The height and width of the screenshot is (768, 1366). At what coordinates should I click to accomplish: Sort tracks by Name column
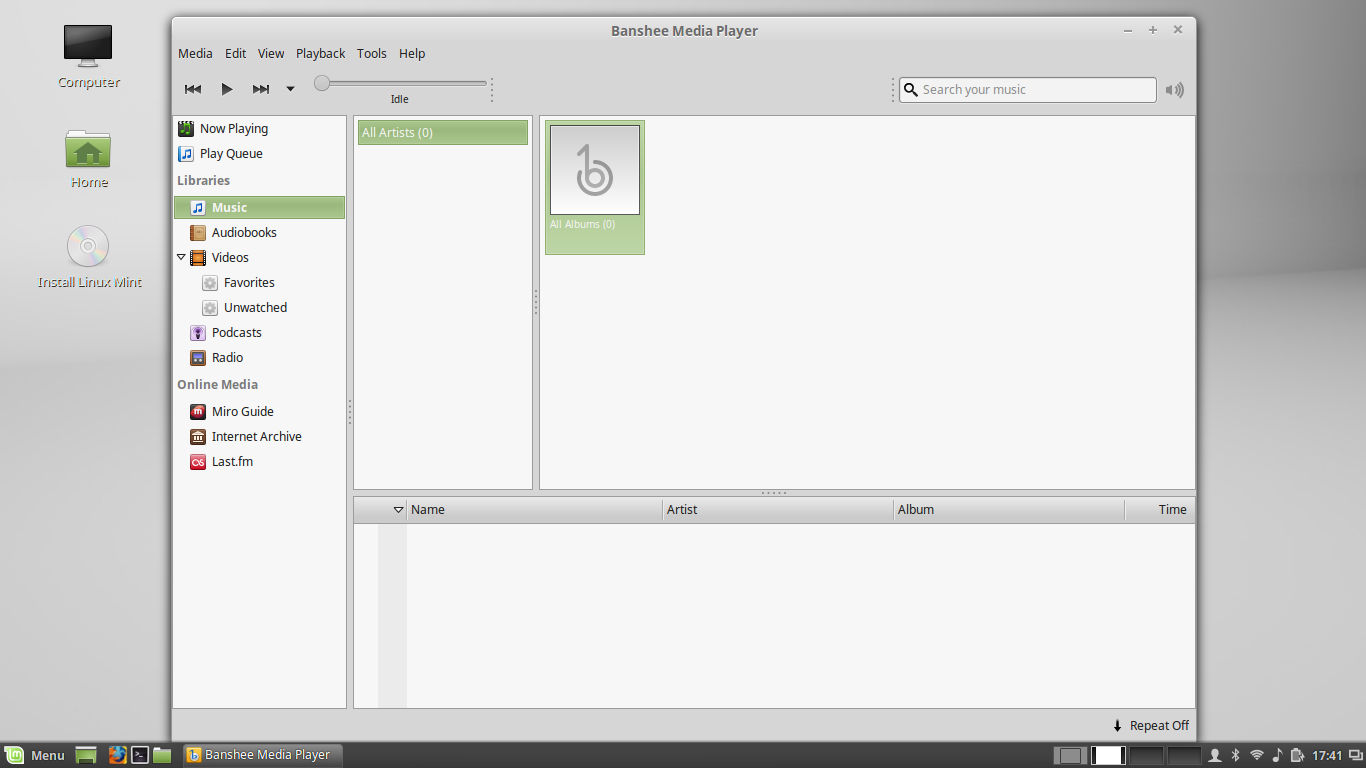click(534, 510)
